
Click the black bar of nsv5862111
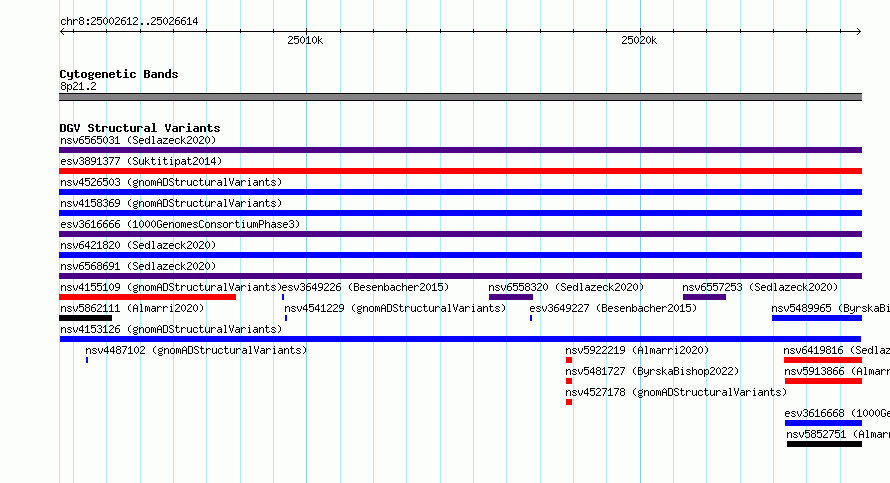click(x=86, y=318)
